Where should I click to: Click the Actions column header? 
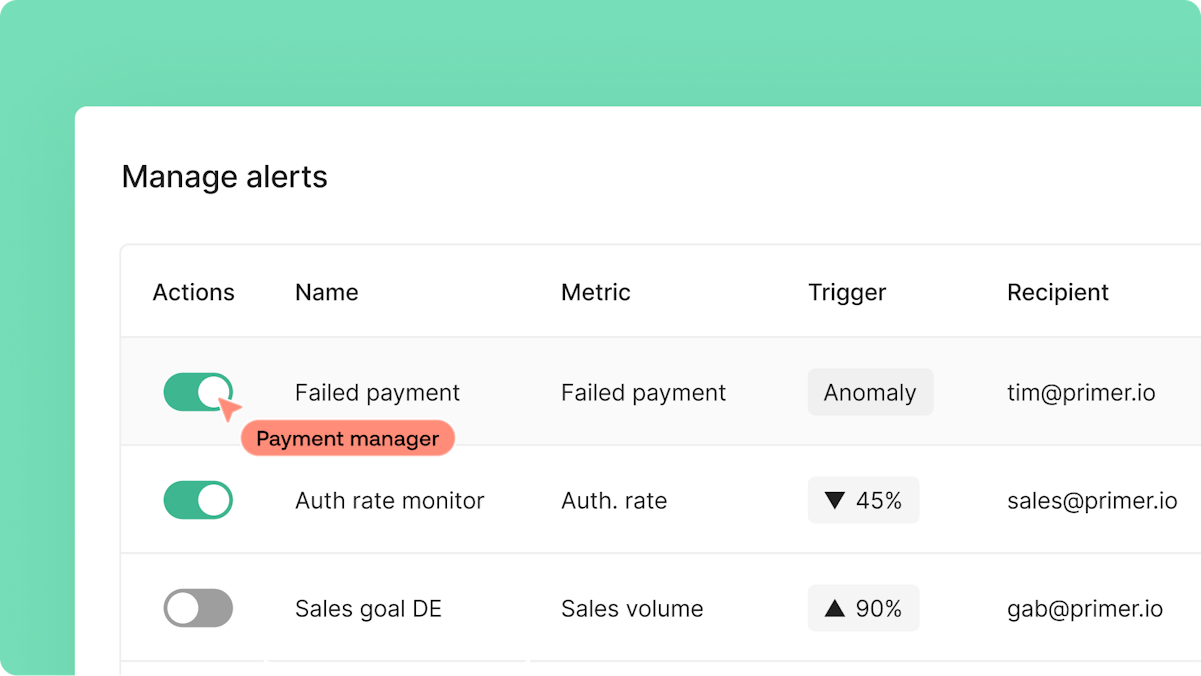pos(194,292)
